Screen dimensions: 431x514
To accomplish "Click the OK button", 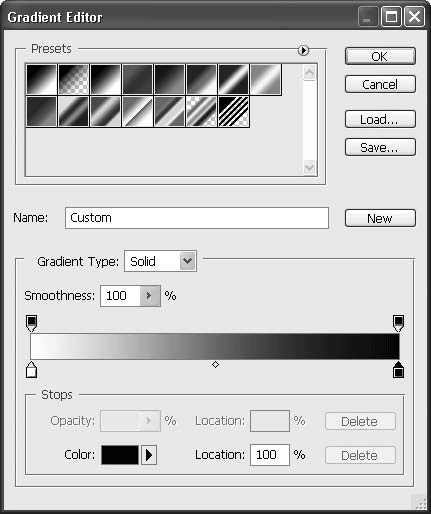I will pyautogui.click(x=380, y=56).
